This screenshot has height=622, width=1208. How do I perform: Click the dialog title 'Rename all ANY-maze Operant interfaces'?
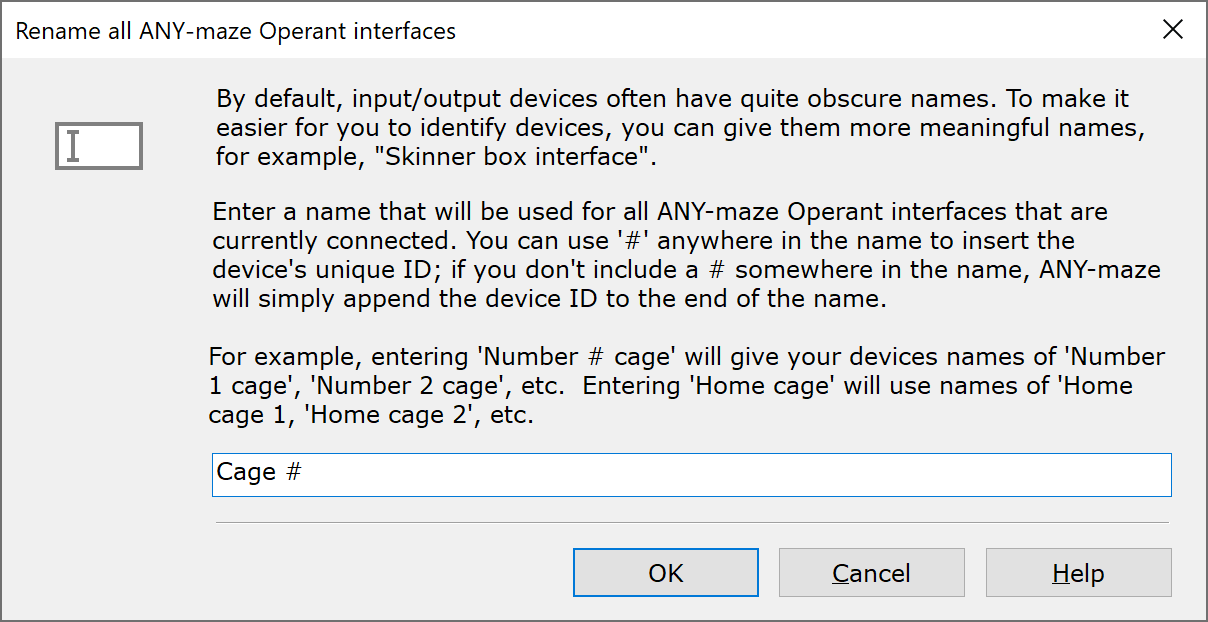(x=236, y=31)
